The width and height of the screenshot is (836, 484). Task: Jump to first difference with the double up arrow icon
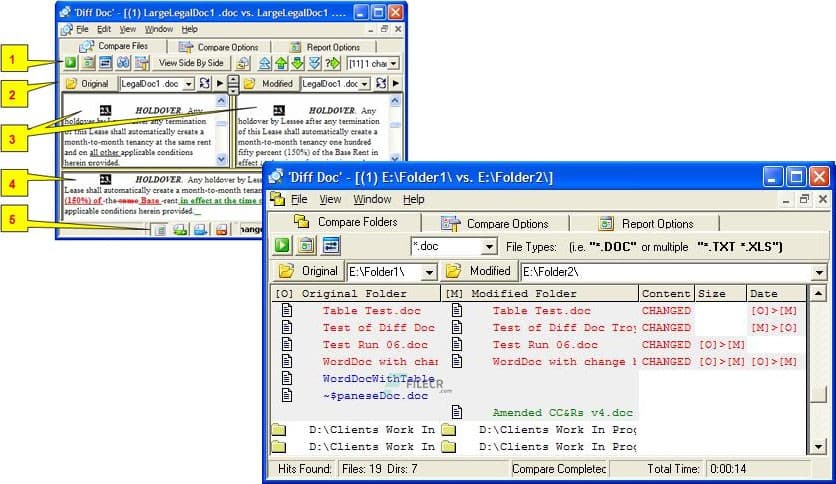pyautogui.click(x=264, y=63)
